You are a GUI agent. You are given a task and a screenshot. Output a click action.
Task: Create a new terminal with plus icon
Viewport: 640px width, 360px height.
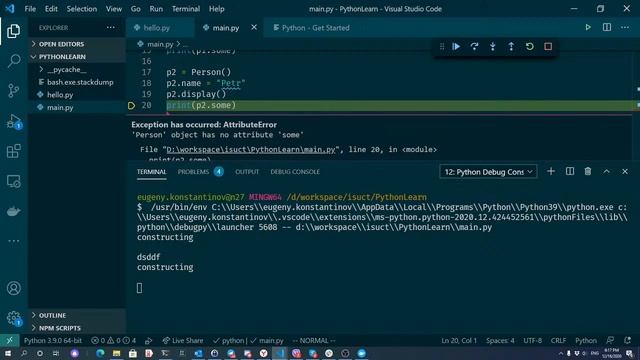point(551,171)
